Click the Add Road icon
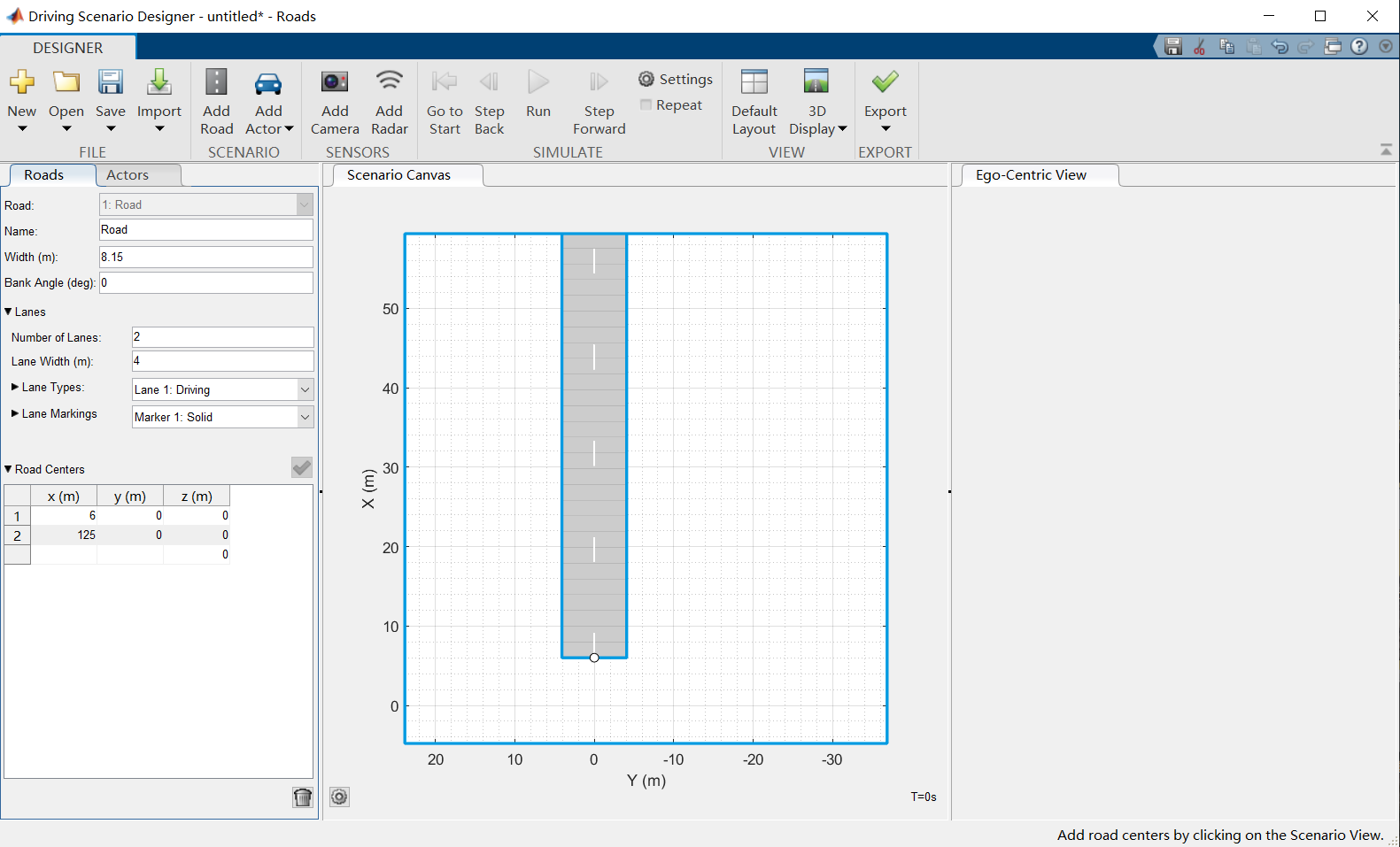The height and width of the screenshot is (847, 1400). (x=216, y=83)
